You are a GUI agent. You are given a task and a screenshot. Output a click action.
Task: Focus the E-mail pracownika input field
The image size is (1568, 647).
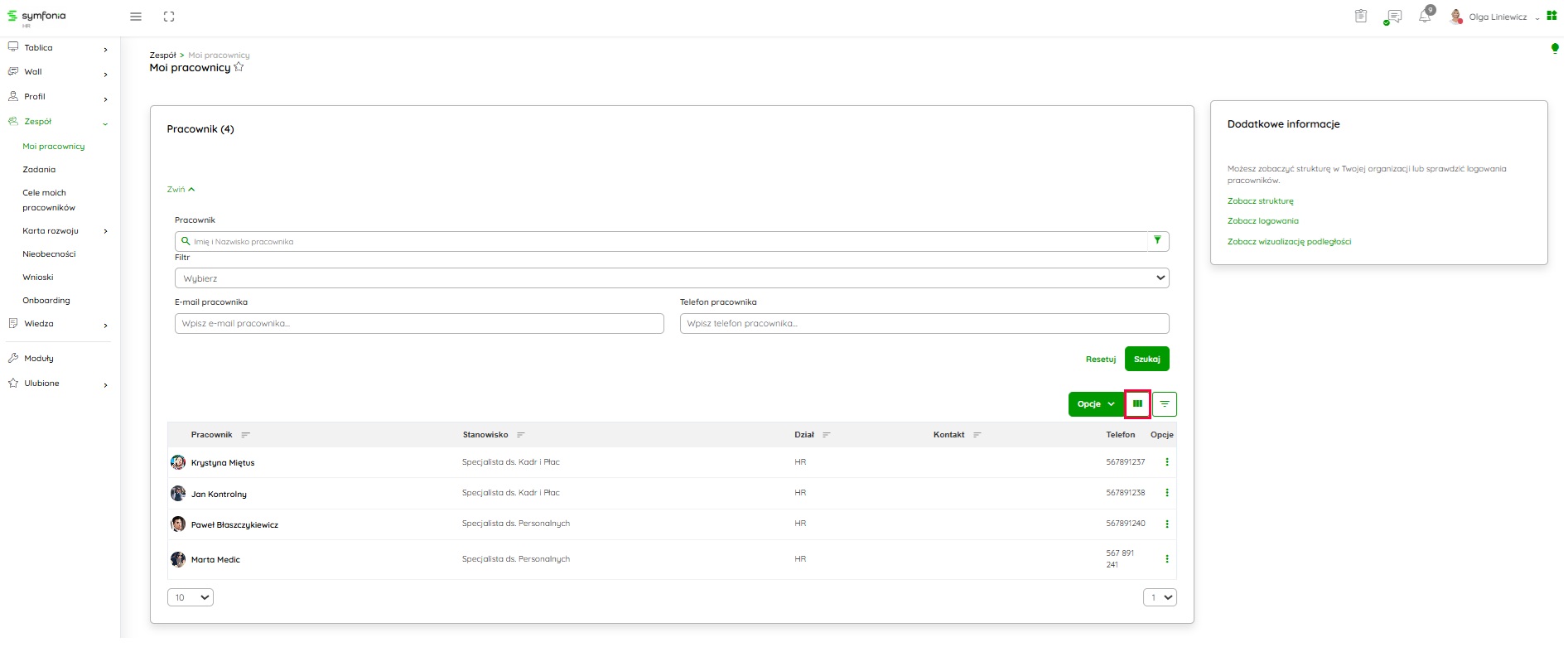coord(419,324)
